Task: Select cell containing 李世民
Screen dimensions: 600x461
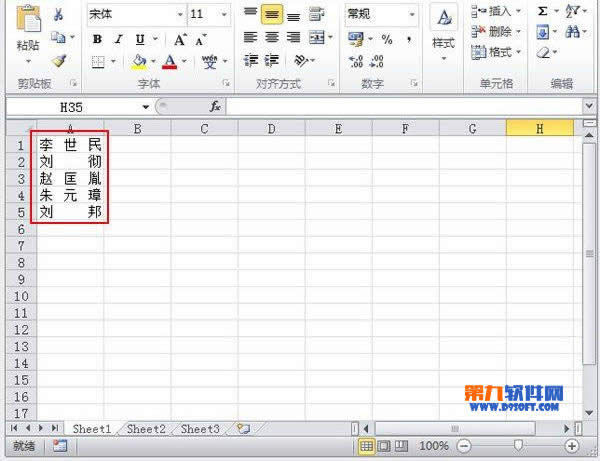Action: (70, 145)
